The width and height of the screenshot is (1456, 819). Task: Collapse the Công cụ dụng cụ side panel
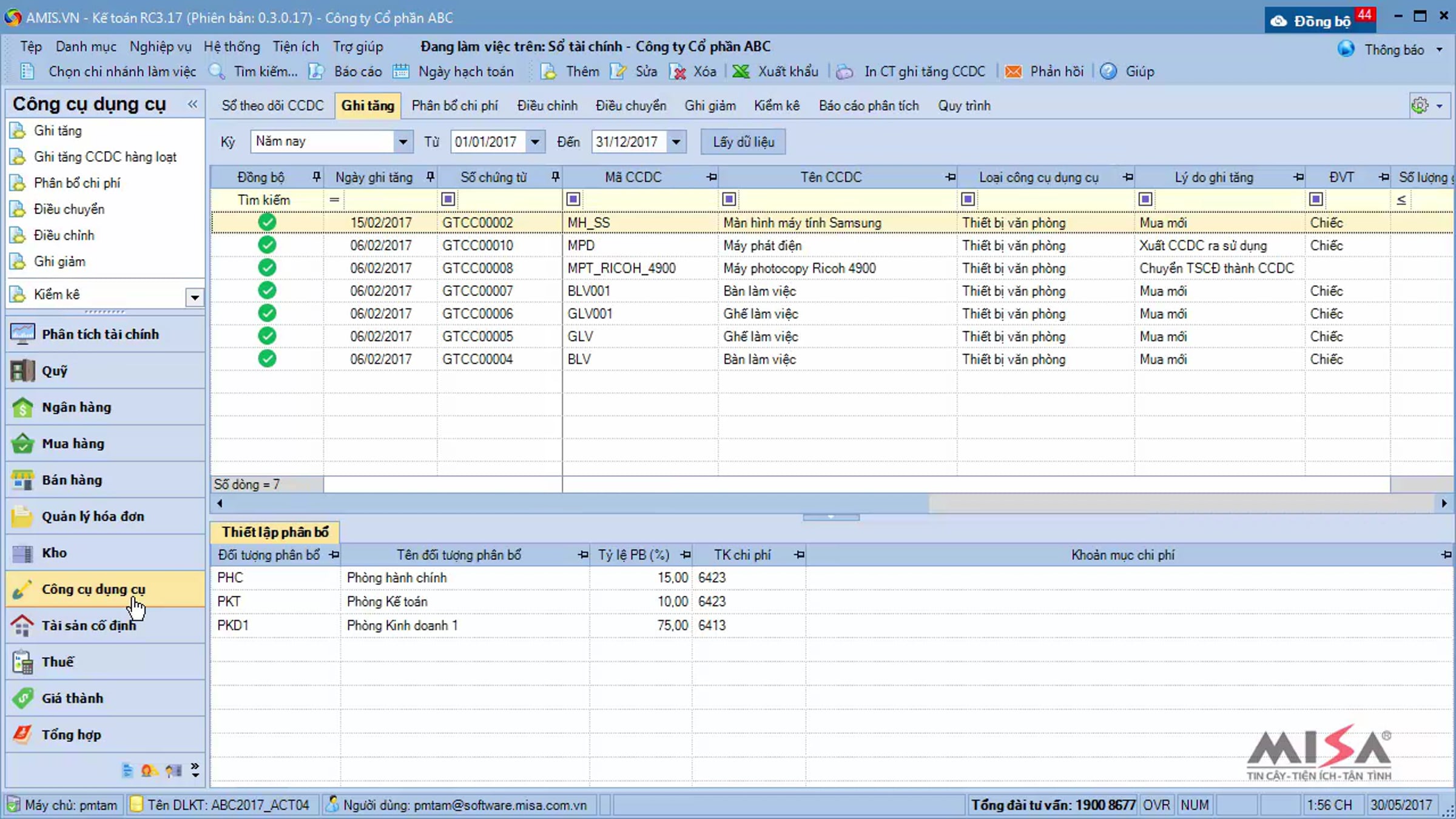click(193, 104)
